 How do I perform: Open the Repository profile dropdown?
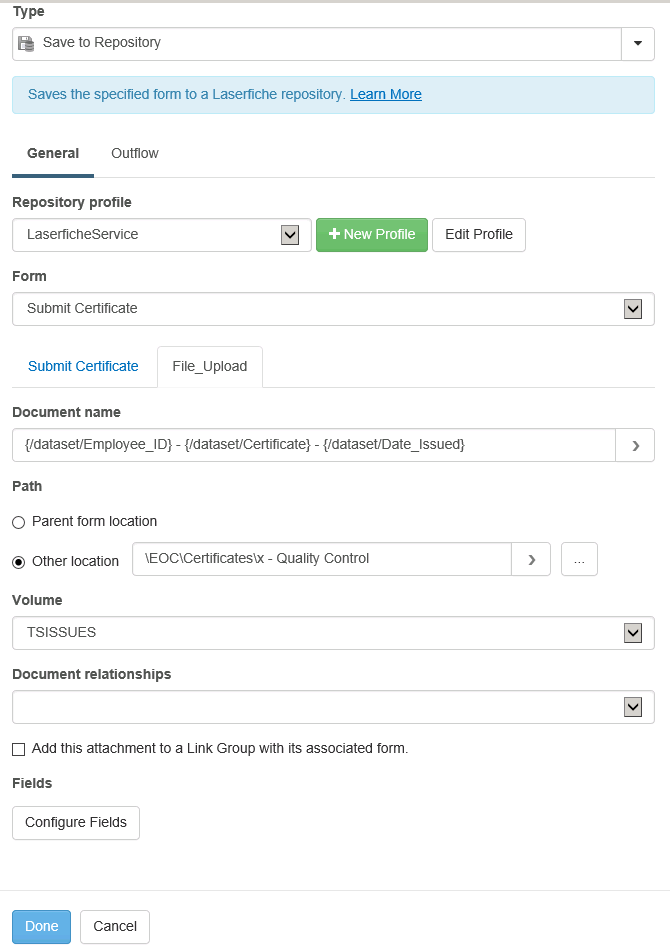coord(290,235)
